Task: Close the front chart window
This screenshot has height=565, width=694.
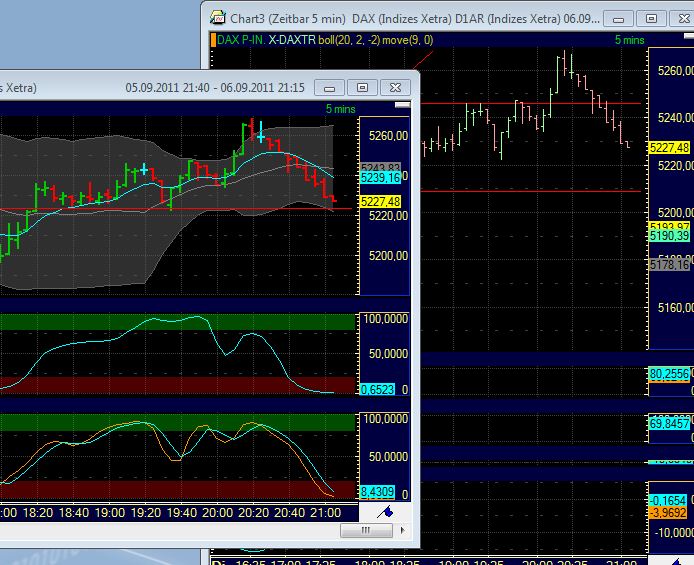Action: click(395, 88)
